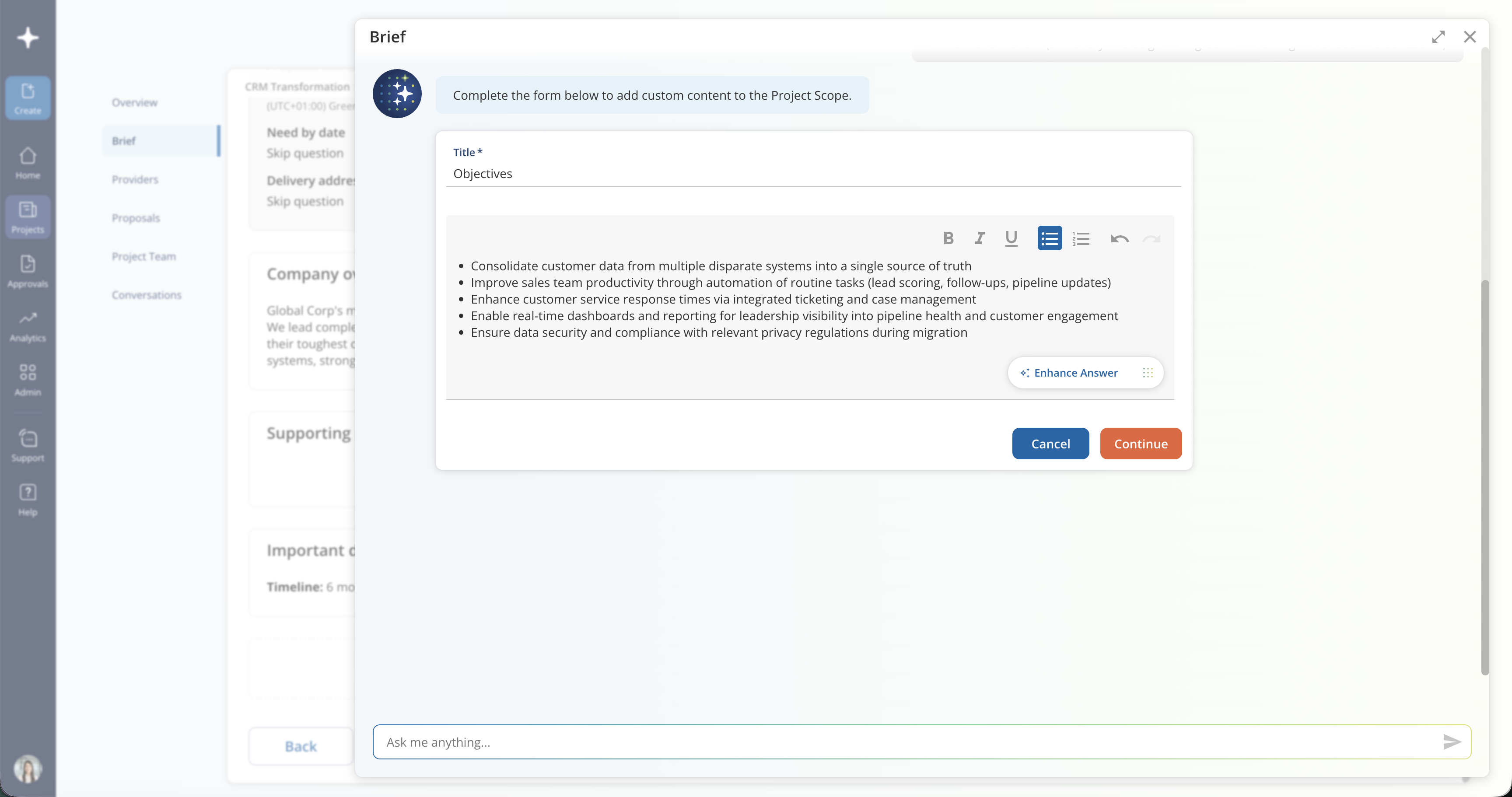Screen dimensions: 1512x797
Task: Open the Analytics sidebar icon
Action: tap(28, 326)
